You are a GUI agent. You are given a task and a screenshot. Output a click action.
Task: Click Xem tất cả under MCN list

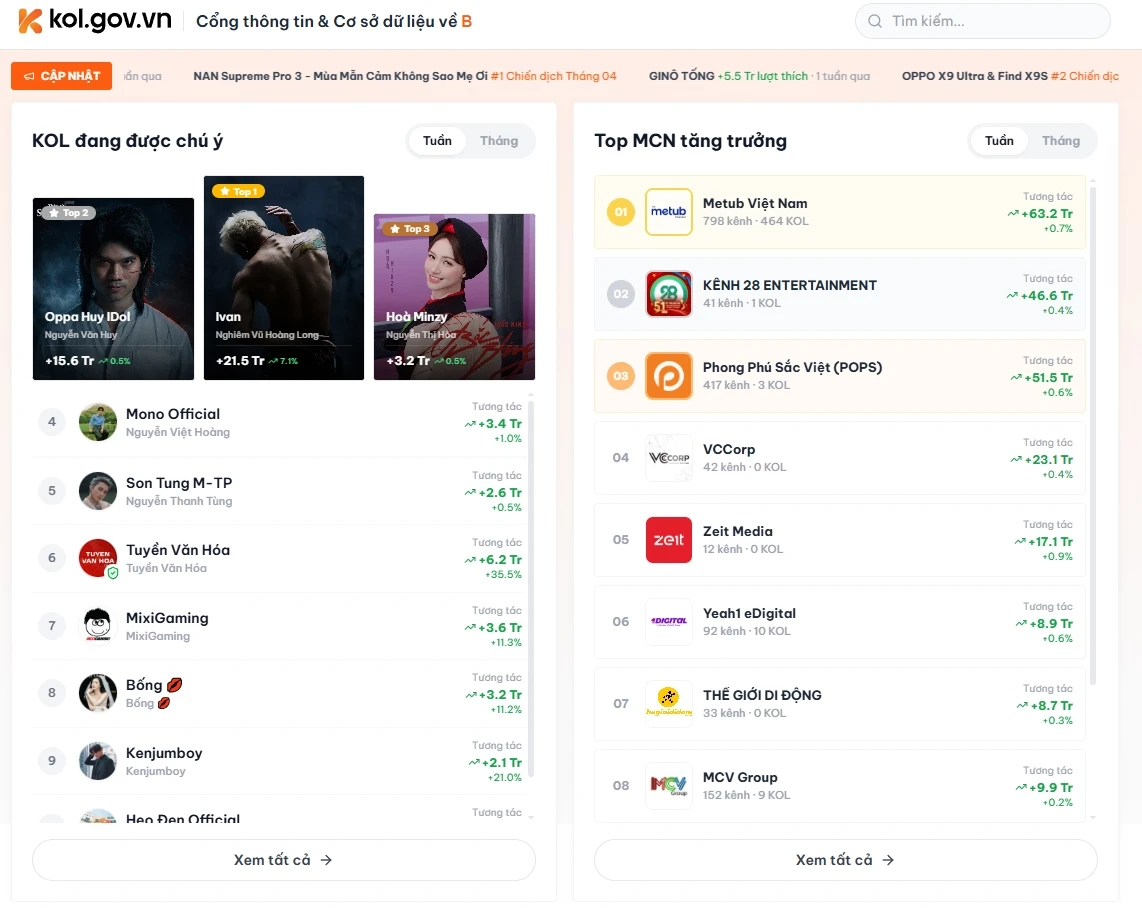coord(846,860)
